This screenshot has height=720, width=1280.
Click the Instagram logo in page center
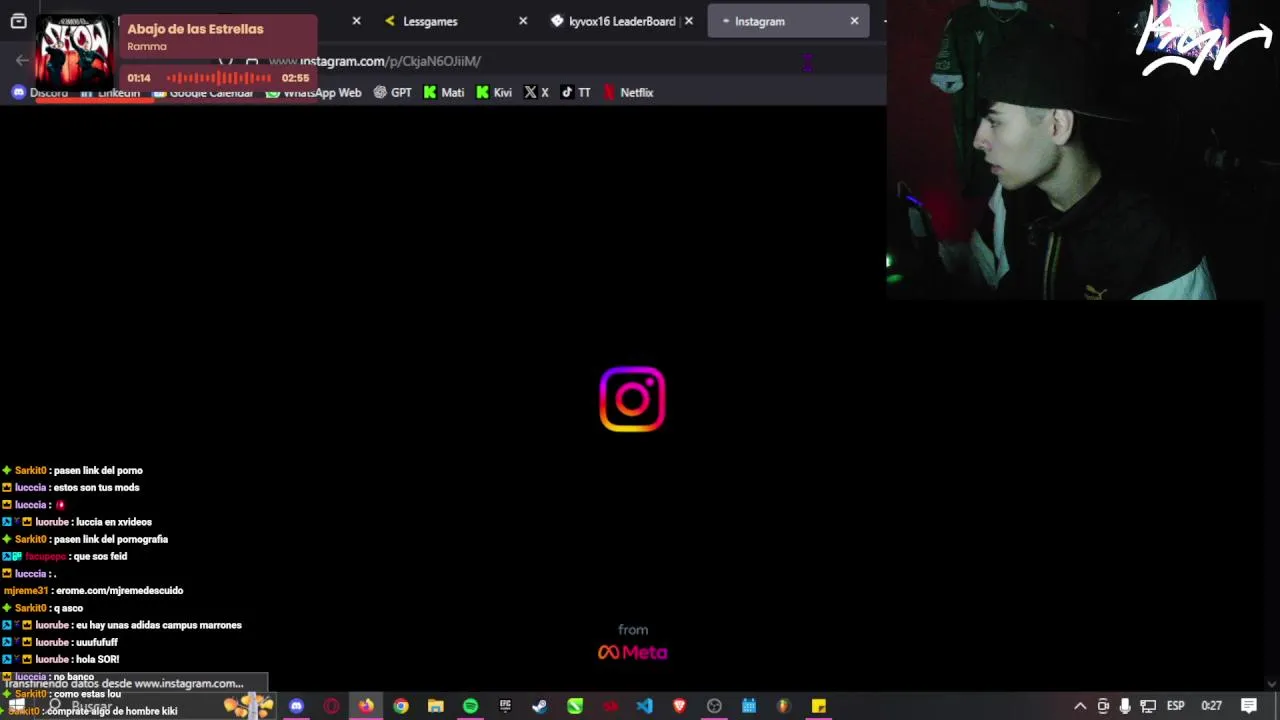(x=632, y=399)
